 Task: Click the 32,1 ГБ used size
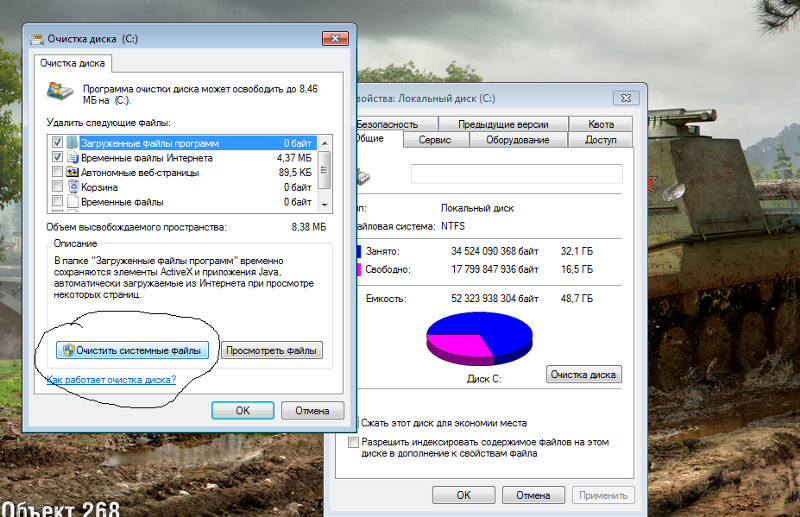[577, 251]
